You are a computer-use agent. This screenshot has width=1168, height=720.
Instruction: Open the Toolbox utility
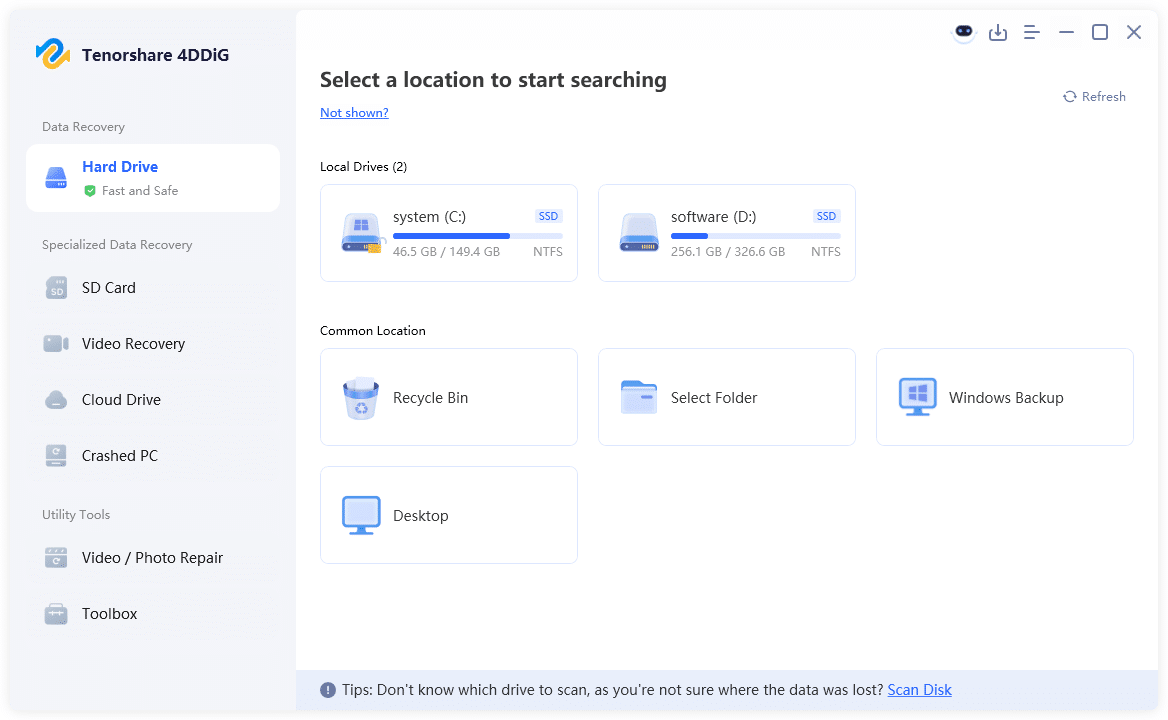point(109,614)
